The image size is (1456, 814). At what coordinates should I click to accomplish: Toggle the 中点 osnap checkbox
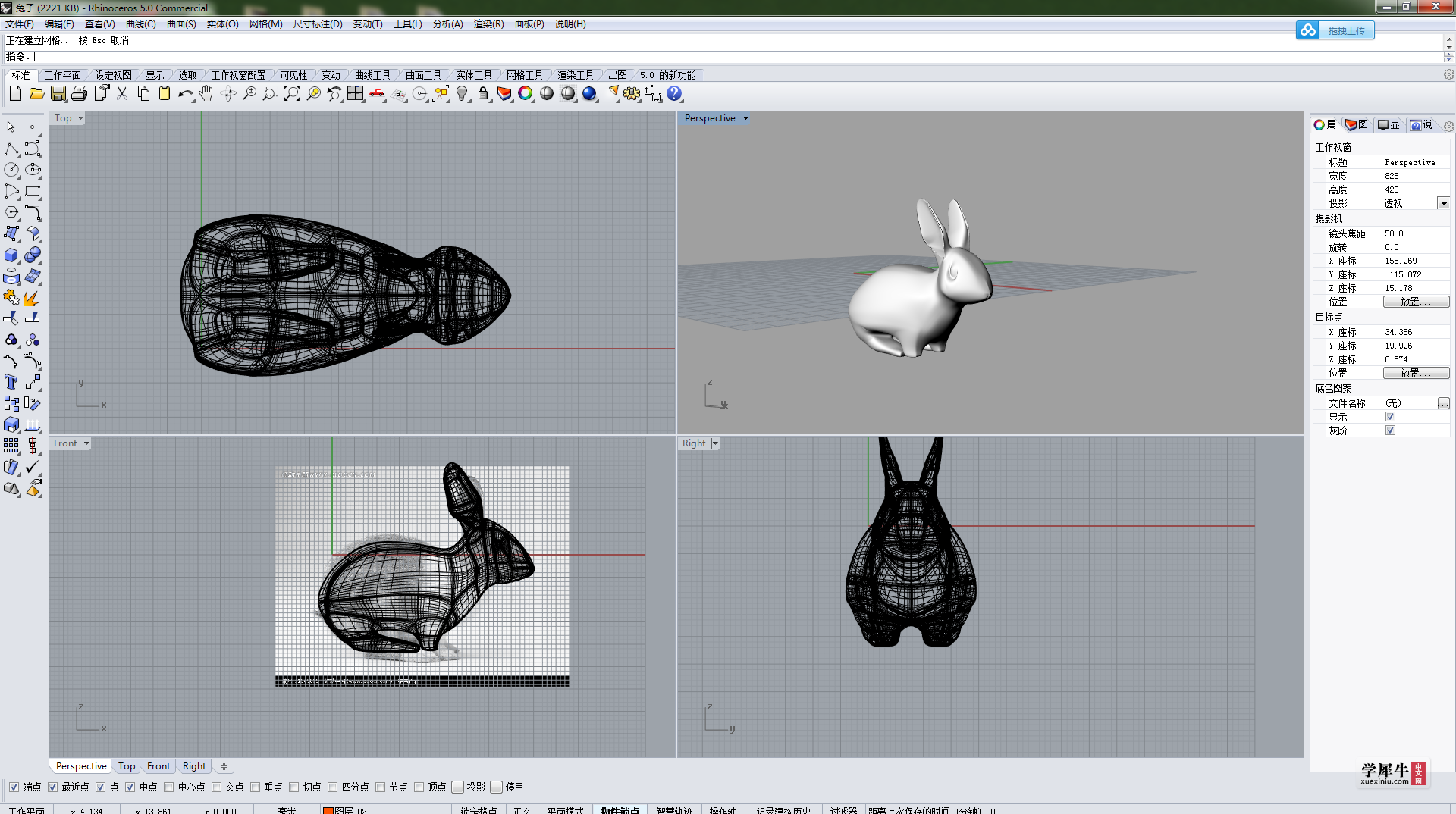tap(130, 787)
